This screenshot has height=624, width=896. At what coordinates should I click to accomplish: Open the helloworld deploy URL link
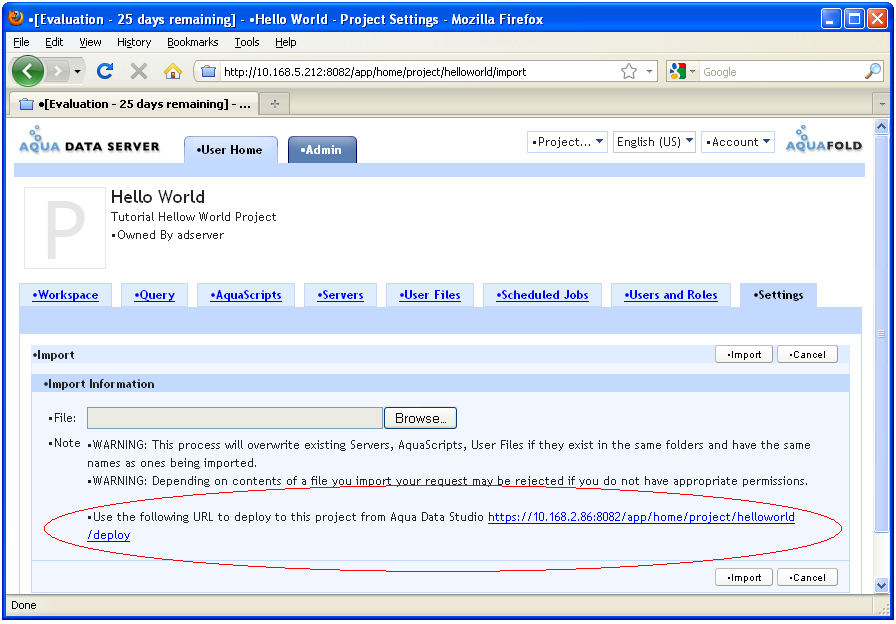click(641, 517)
